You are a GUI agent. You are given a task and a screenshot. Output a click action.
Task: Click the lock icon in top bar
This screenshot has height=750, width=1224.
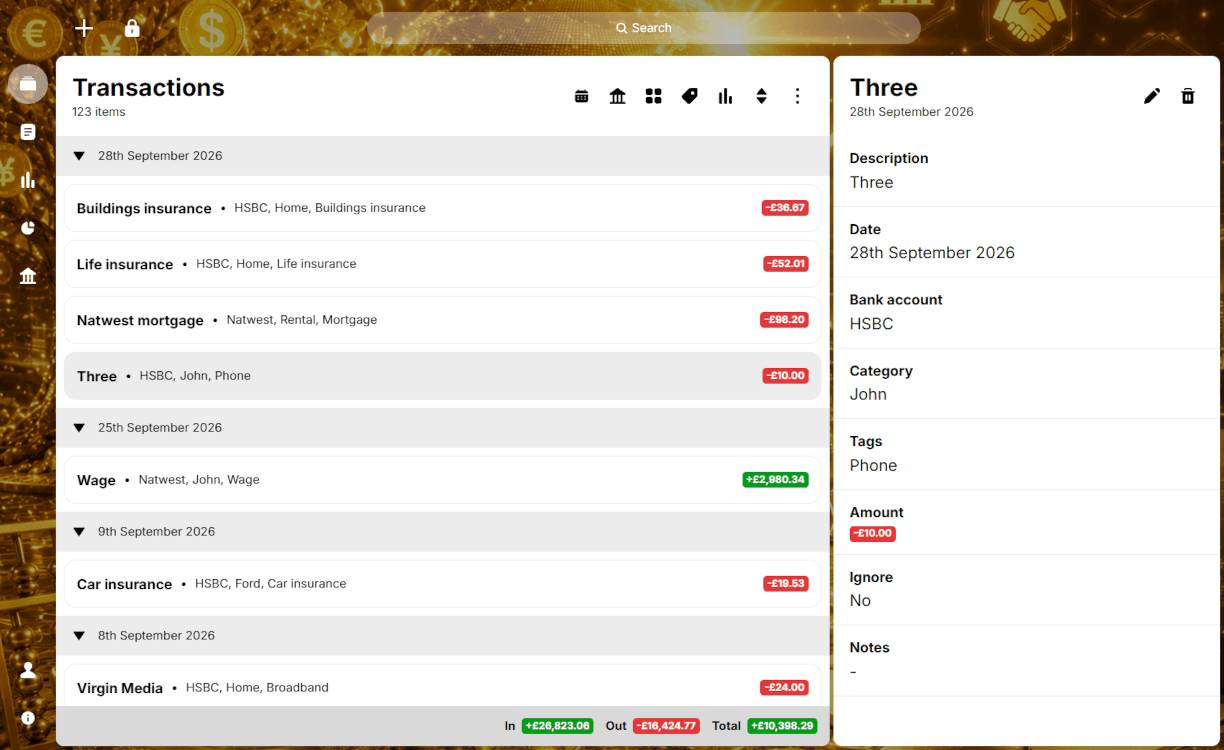click(132, 28)
